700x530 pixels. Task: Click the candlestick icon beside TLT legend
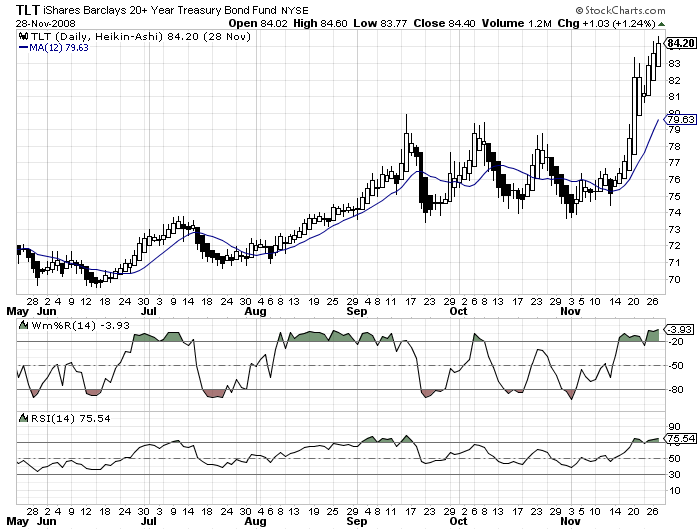coord(24,34)
